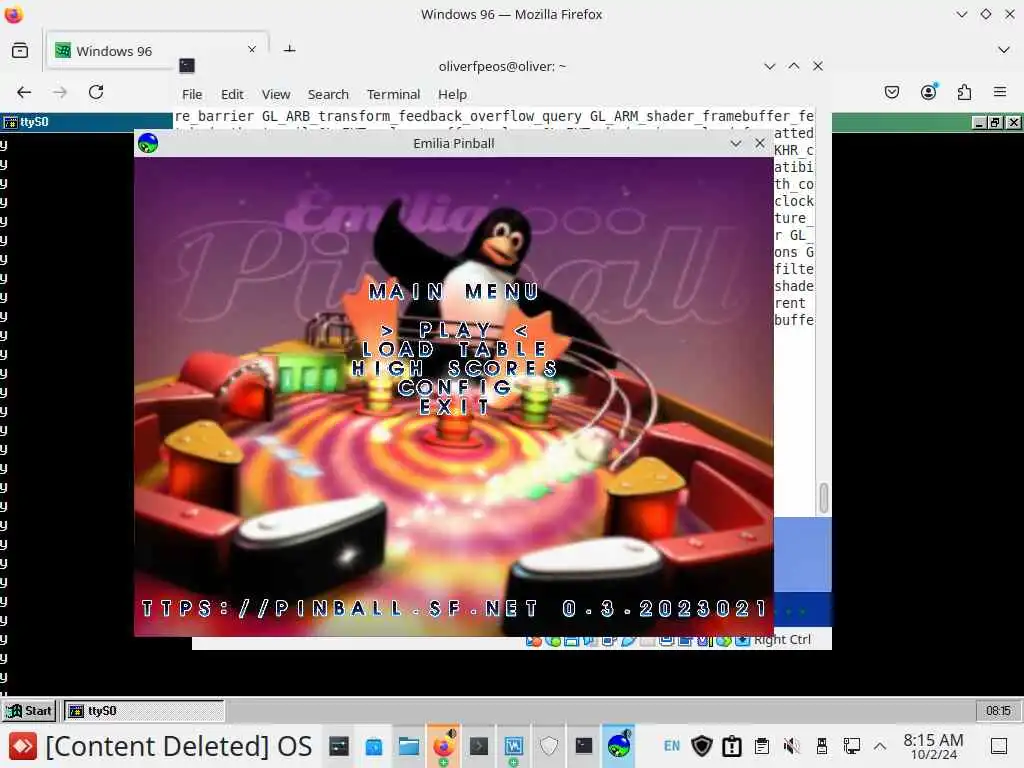Maximize the ttyS0 window in Windows 96
The height and width of the screenshot is (768, 1024).
pos(995,122)
